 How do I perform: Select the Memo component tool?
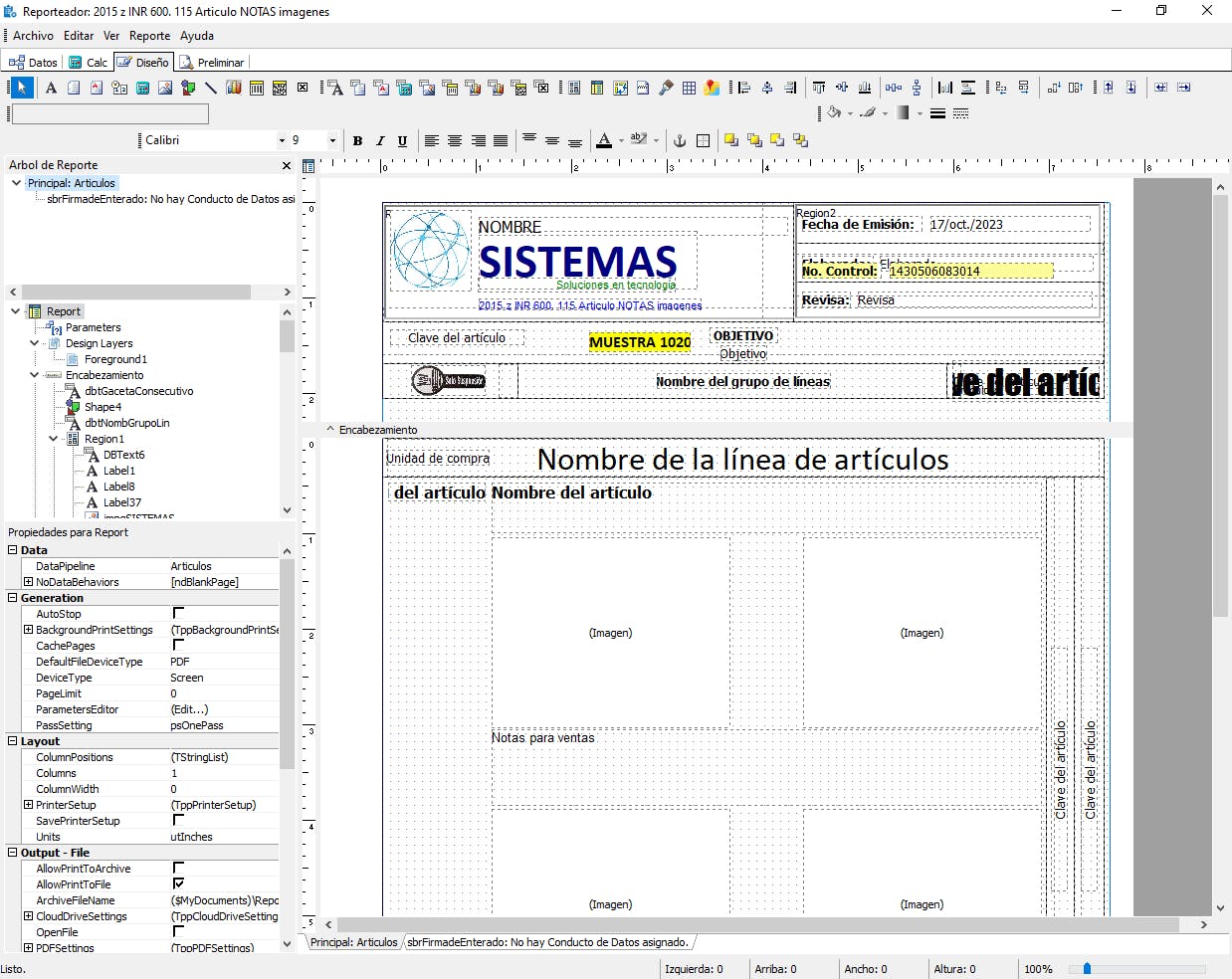[x=74, y=88]
